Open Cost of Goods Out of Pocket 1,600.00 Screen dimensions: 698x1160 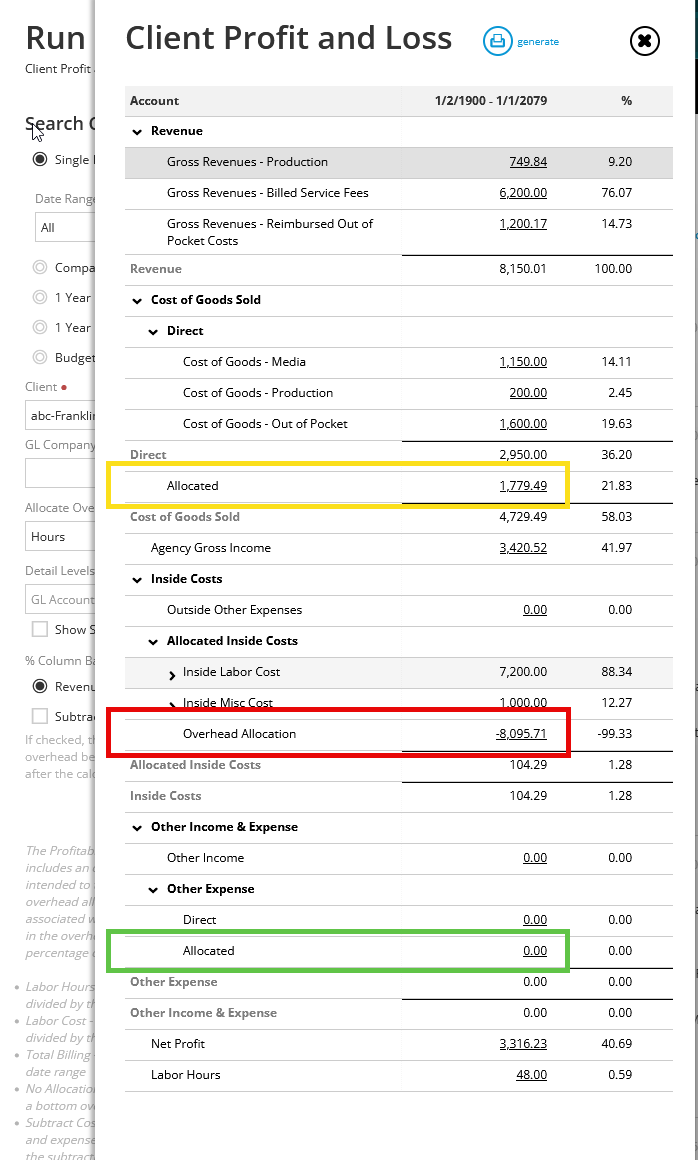tap(523, 424)
